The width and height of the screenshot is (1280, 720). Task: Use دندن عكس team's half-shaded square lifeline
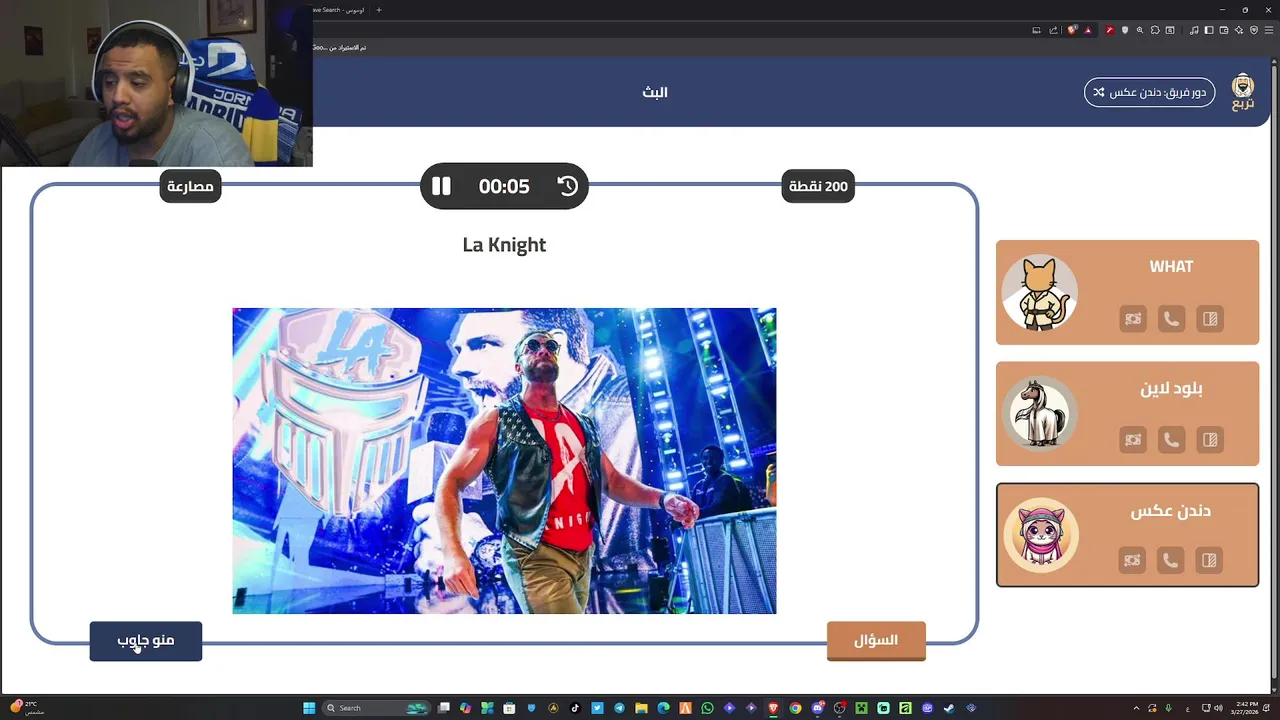[x=1209, y=560]
